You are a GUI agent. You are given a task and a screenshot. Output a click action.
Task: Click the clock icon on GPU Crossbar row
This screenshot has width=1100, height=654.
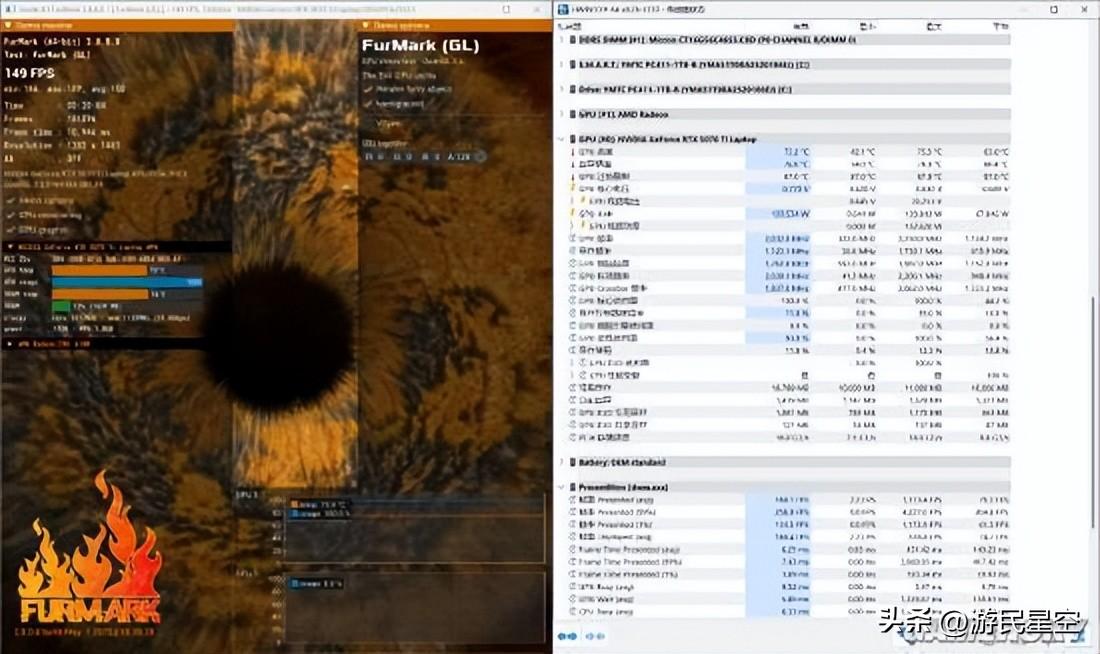573,288
